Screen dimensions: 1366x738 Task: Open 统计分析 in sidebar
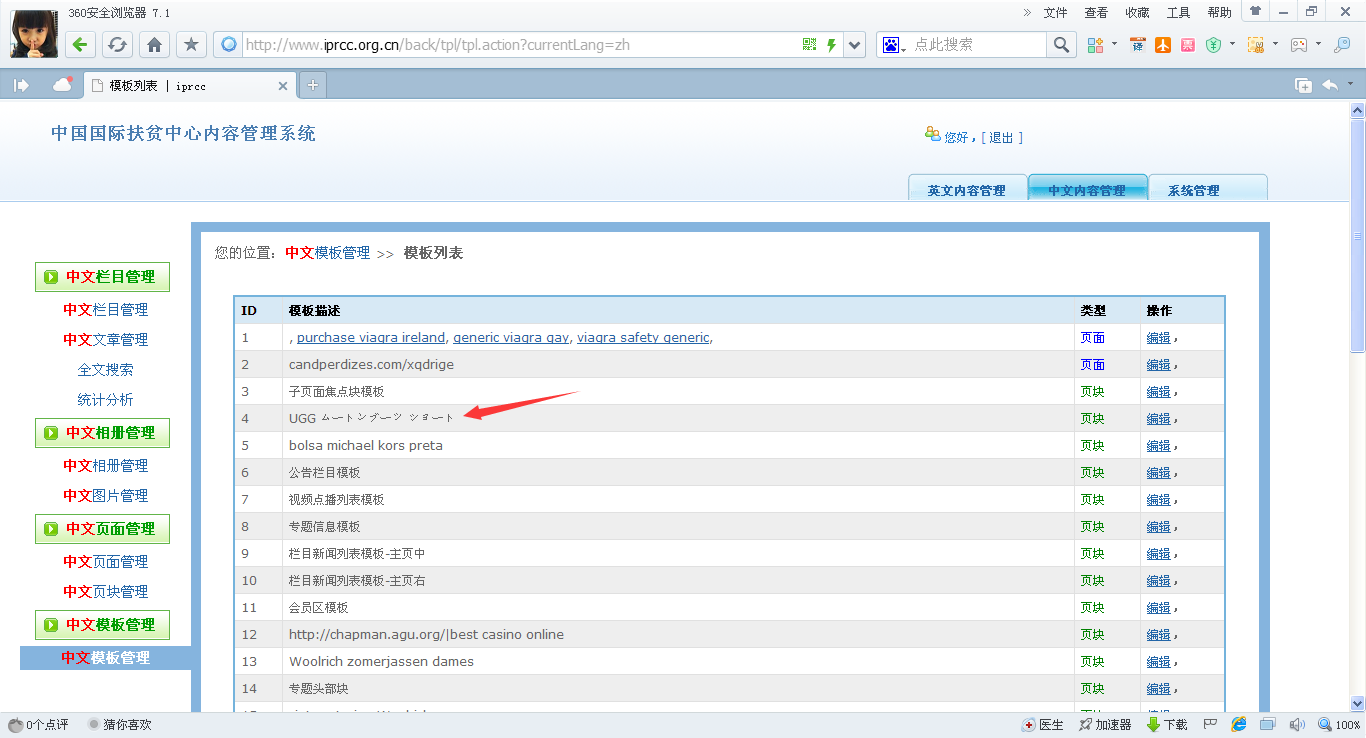[x=105, y=400]
